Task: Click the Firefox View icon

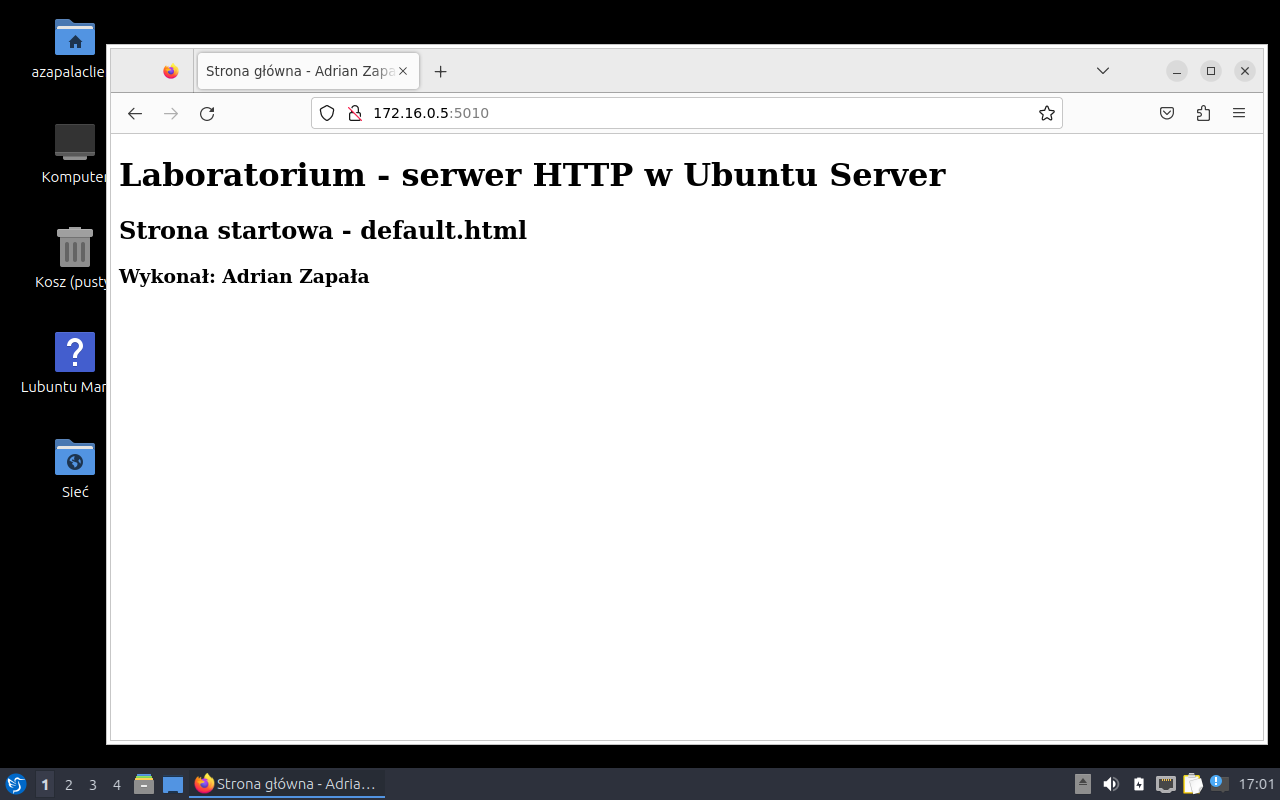Action: 171,72
